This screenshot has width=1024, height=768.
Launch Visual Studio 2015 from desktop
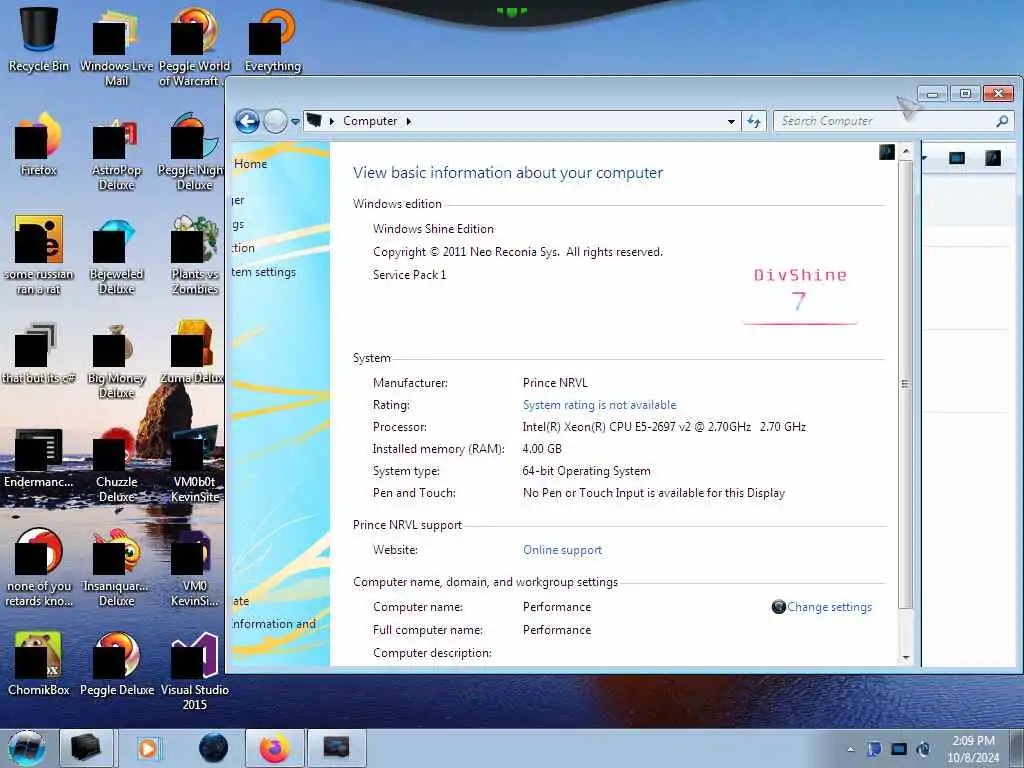195,671
